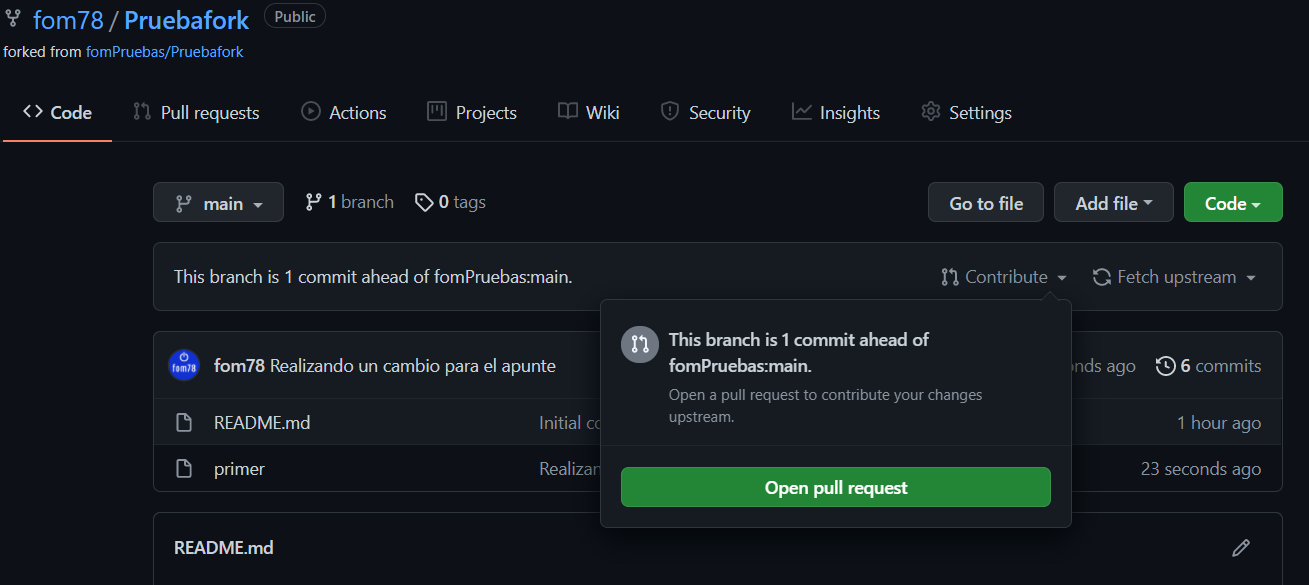Click the Go to file button
The width and height of the screenshot is (1309, 585).
985,201
